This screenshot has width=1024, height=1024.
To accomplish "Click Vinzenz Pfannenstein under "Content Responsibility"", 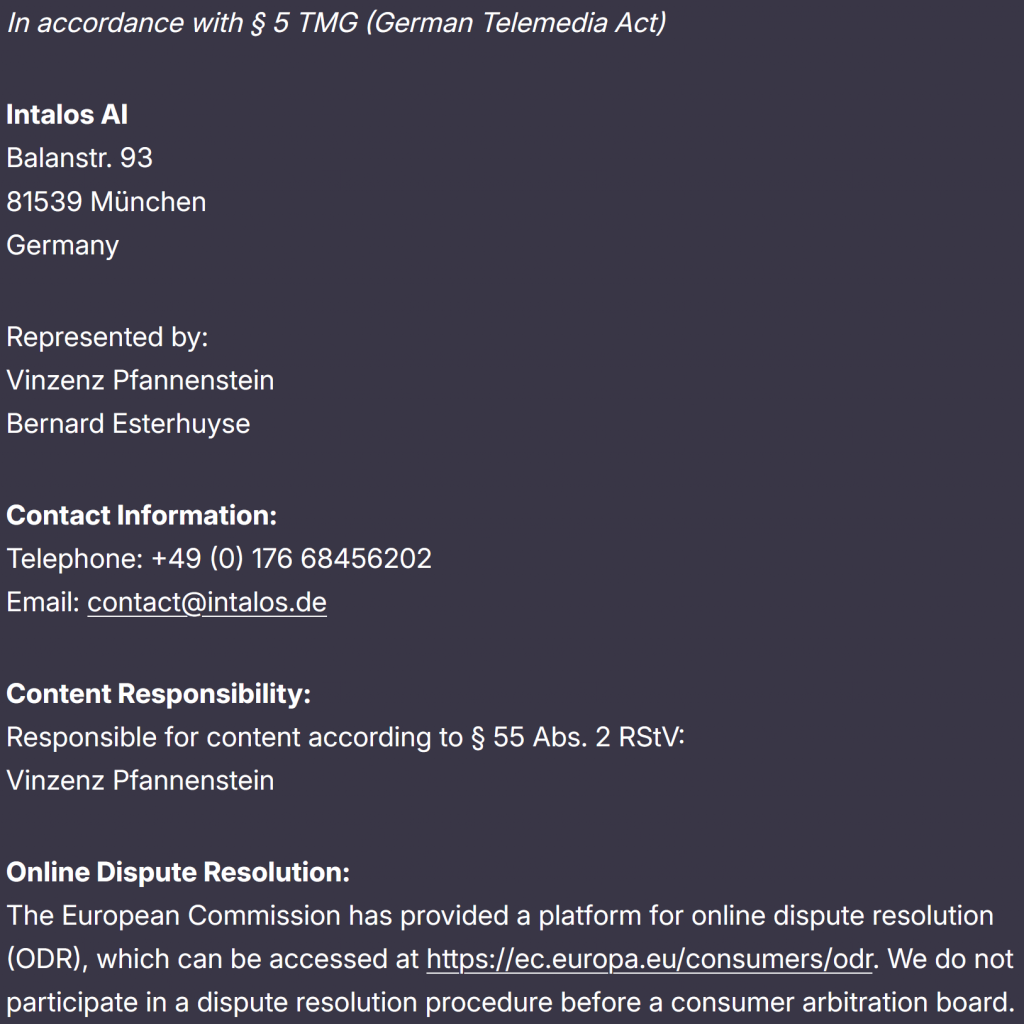I will pyautogui.click(x=140, y=781).
